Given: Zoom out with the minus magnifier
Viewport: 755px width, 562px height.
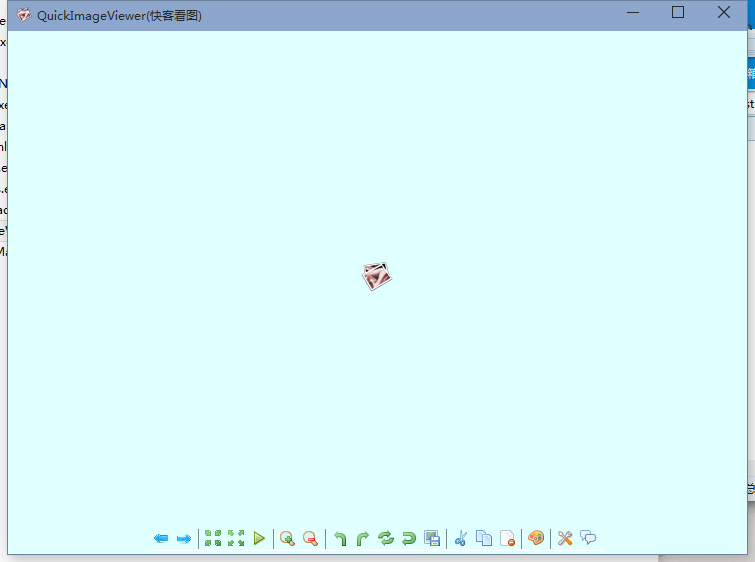Looking at the screenshot, I should pos(311,538).
